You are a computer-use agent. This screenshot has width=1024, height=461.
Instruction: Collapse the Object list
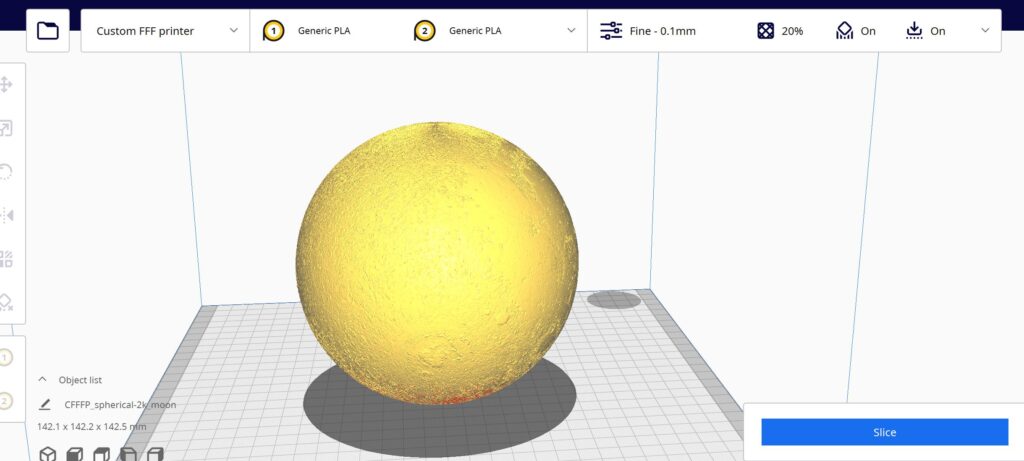pyautogui.click(x=42, y=379)
